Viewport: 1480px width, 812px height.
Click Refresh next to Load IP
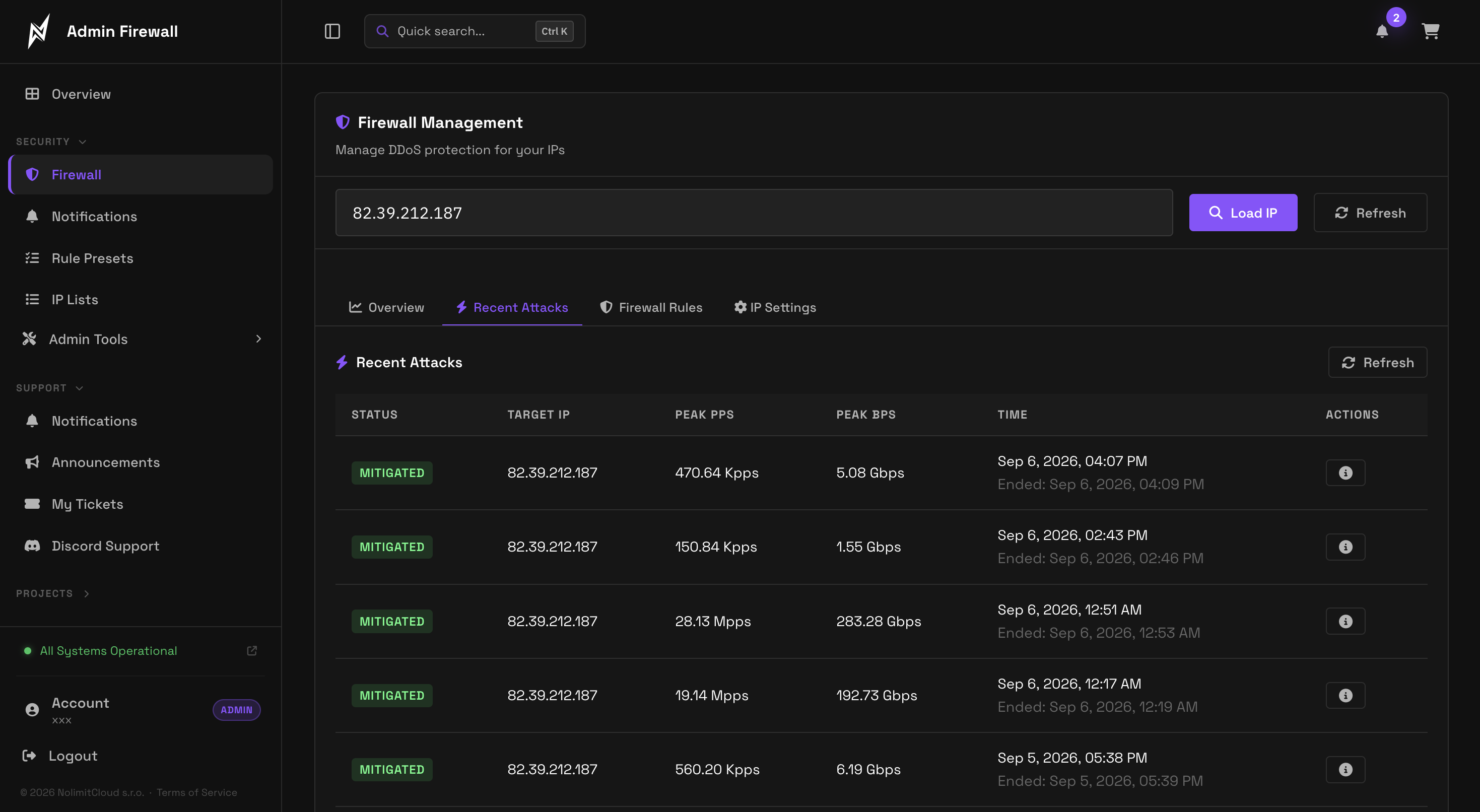tap(1370, 213)
